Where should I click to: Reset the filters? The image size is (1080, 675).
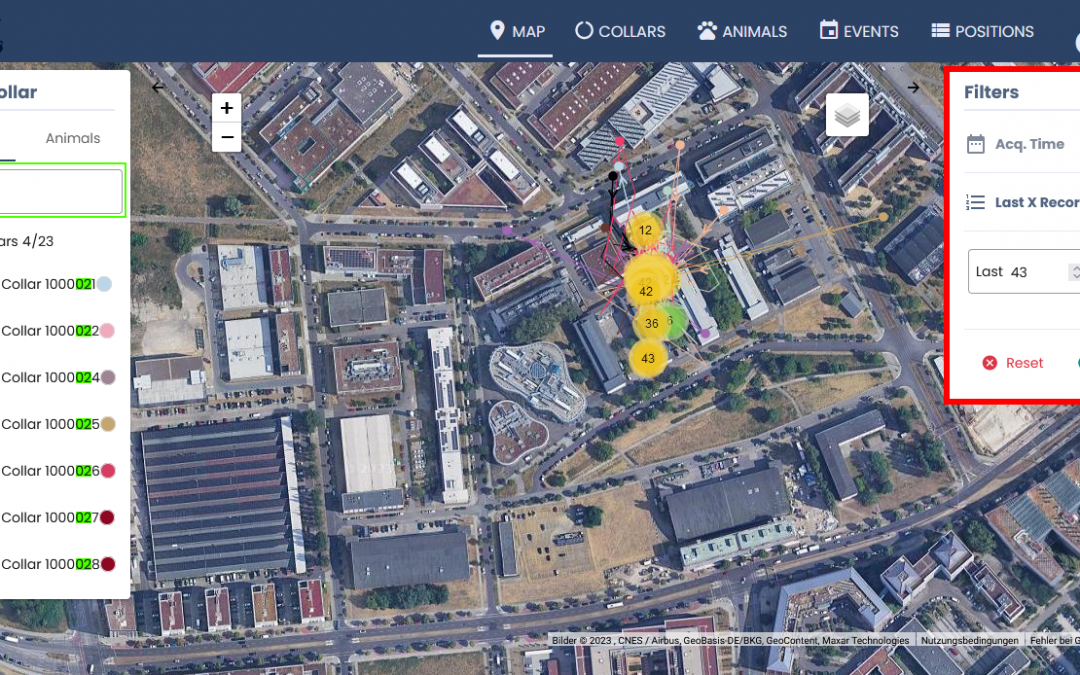pyautogui.click(x=1013, y=363)
